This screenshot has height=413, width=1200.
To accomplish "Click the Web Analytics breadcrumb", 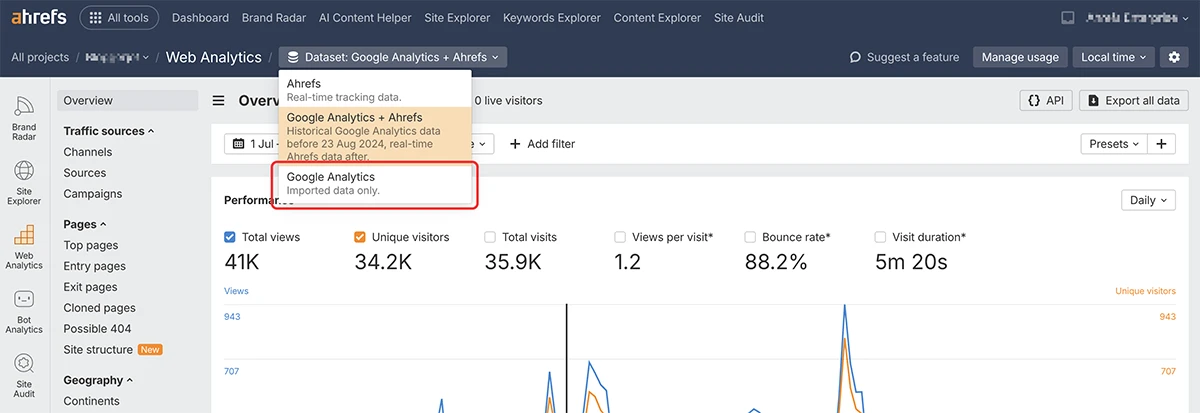I will 213,57.
